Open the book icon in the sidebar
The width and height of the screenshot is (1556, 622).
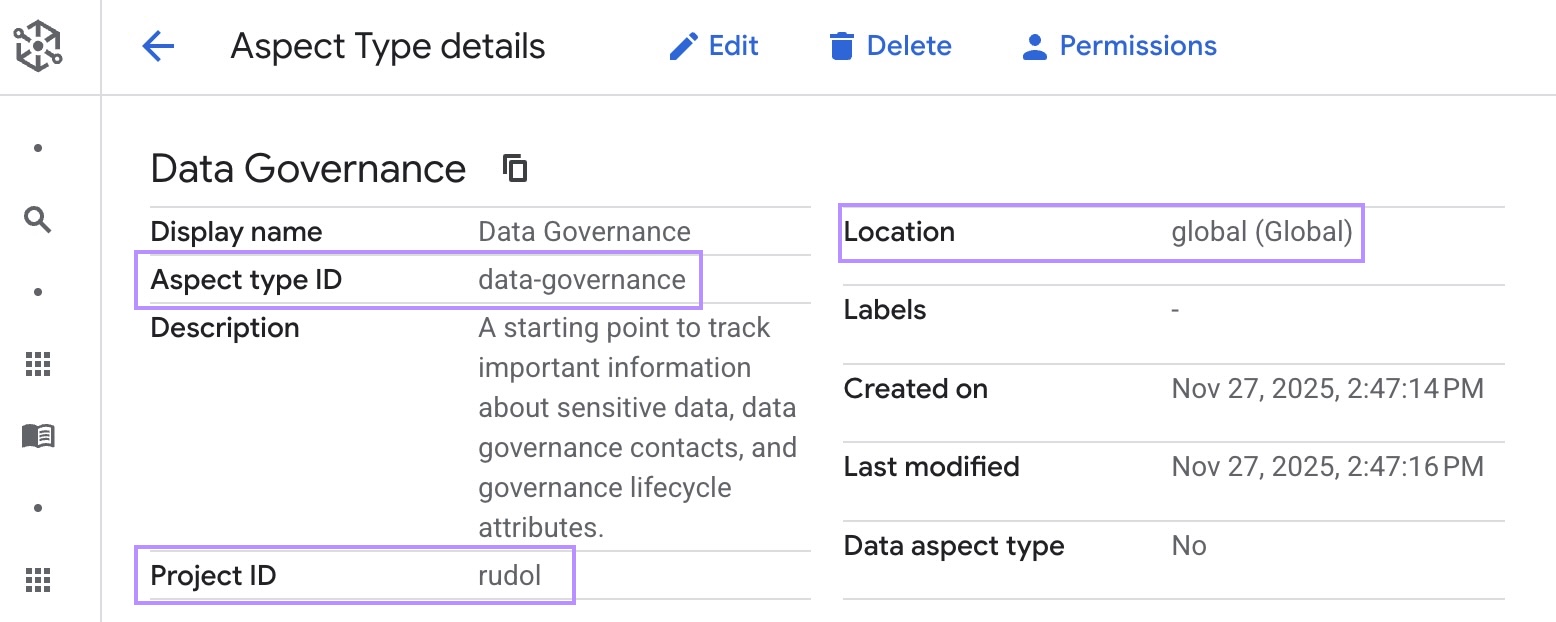pos(38,436)
